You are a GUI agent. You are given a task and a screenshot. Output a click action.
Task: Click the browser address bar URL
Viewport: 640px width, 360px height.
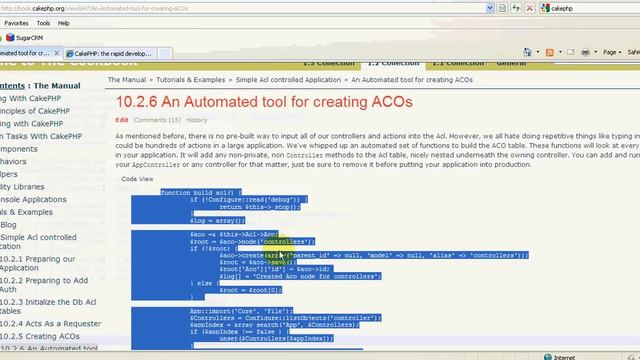coord(95,8)
